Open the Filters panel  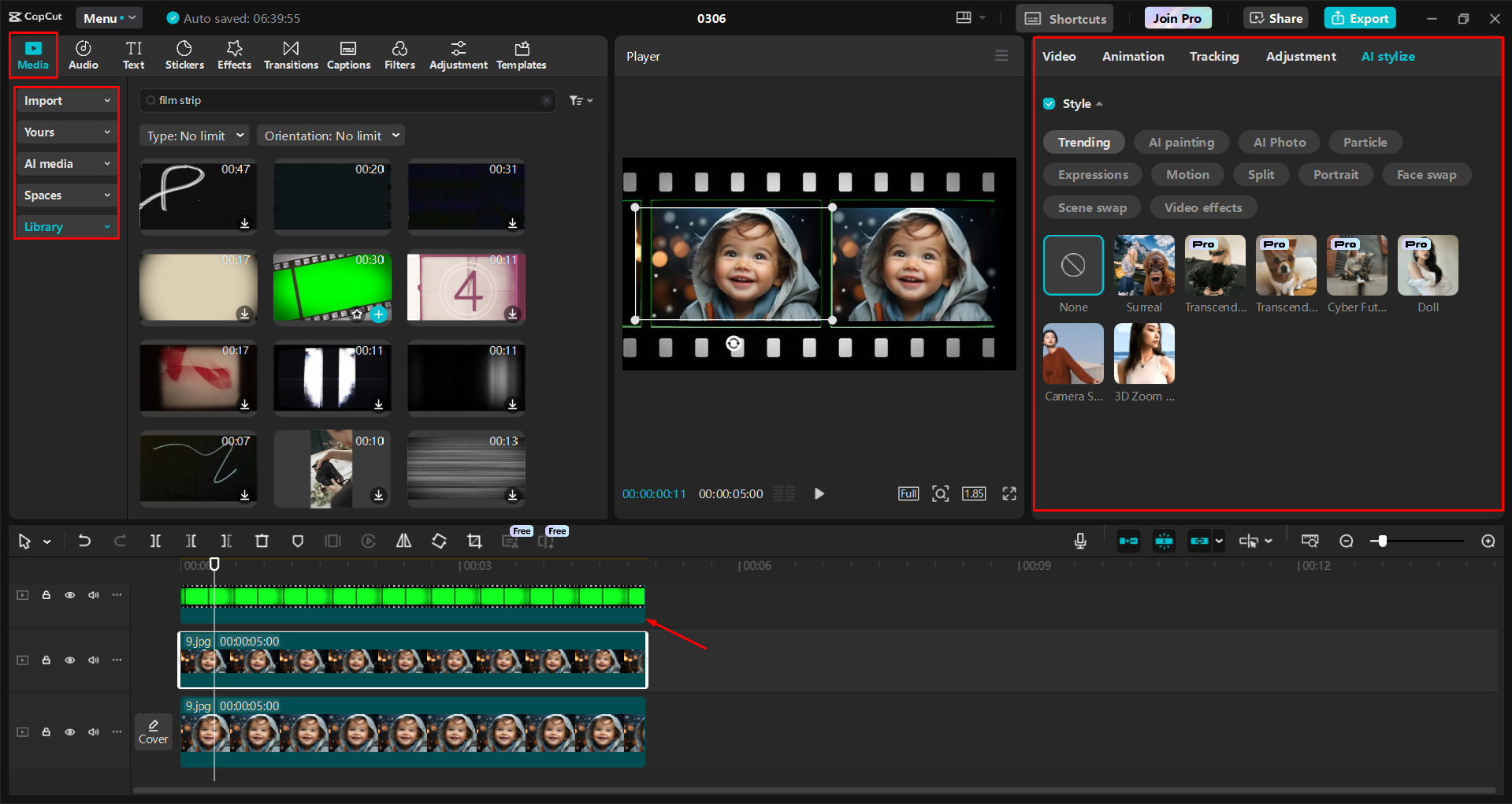point(399,54)
